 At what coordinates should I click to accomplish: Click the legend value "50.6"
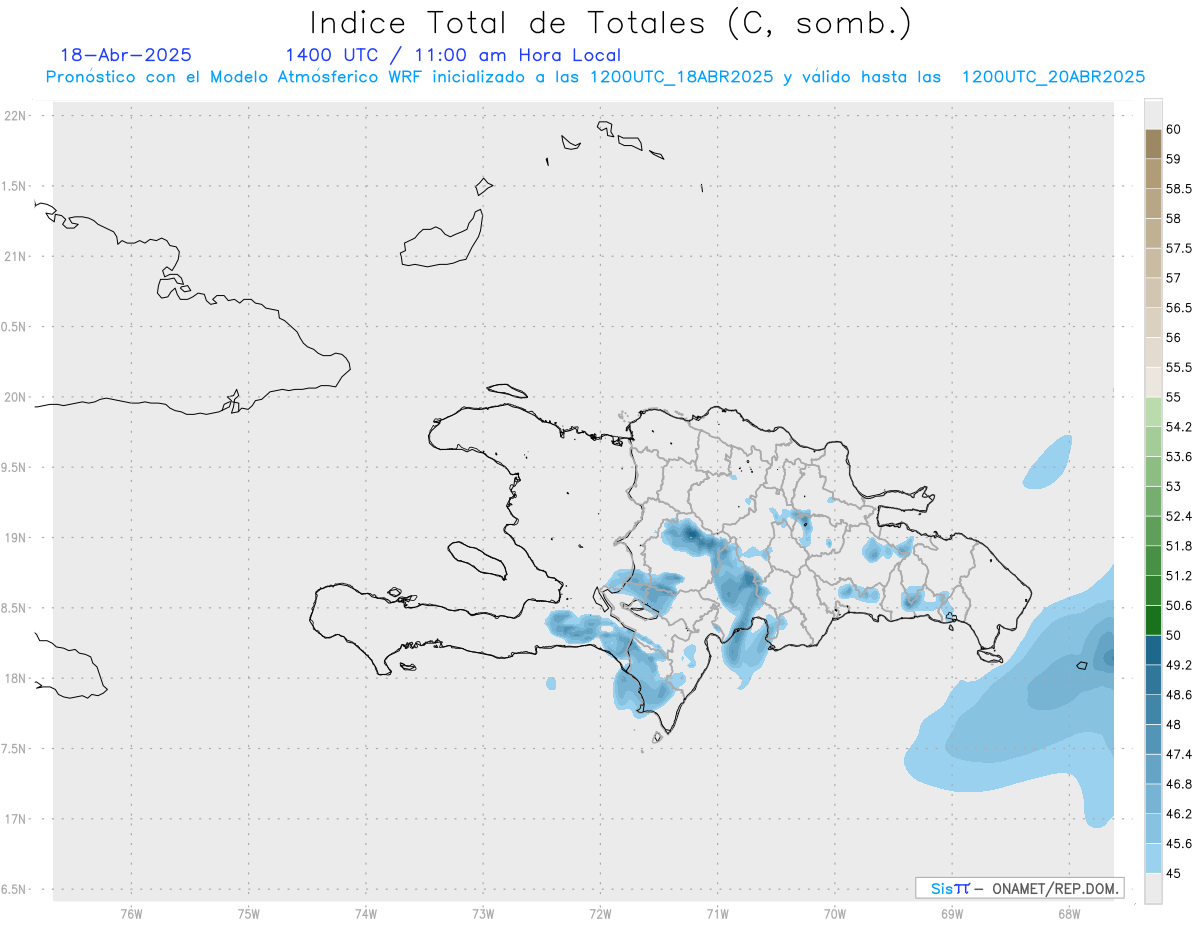click(x=1179, y=605)
